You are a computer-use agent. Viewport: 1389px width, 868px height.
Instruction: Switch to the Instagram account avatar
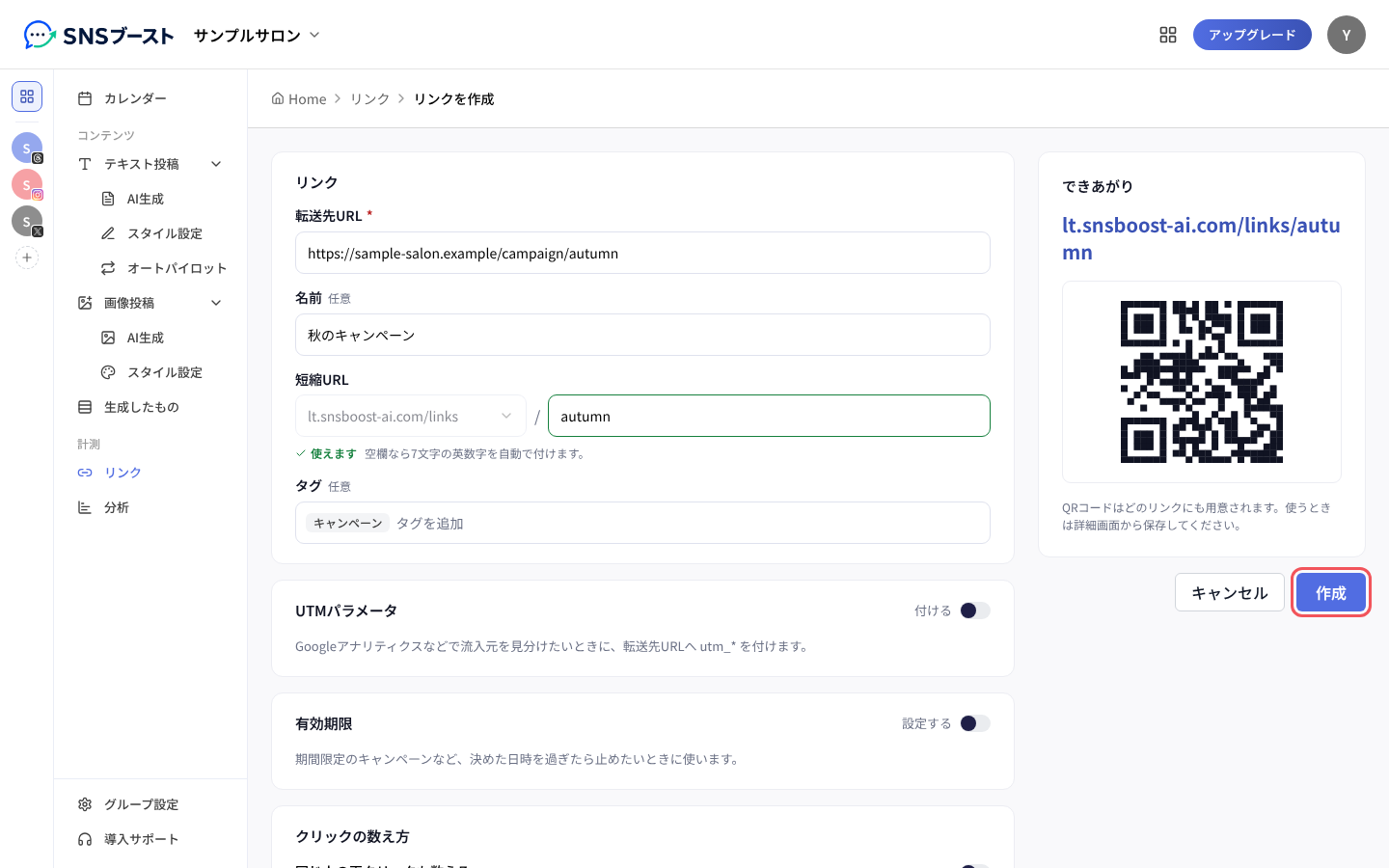[27, 184]
